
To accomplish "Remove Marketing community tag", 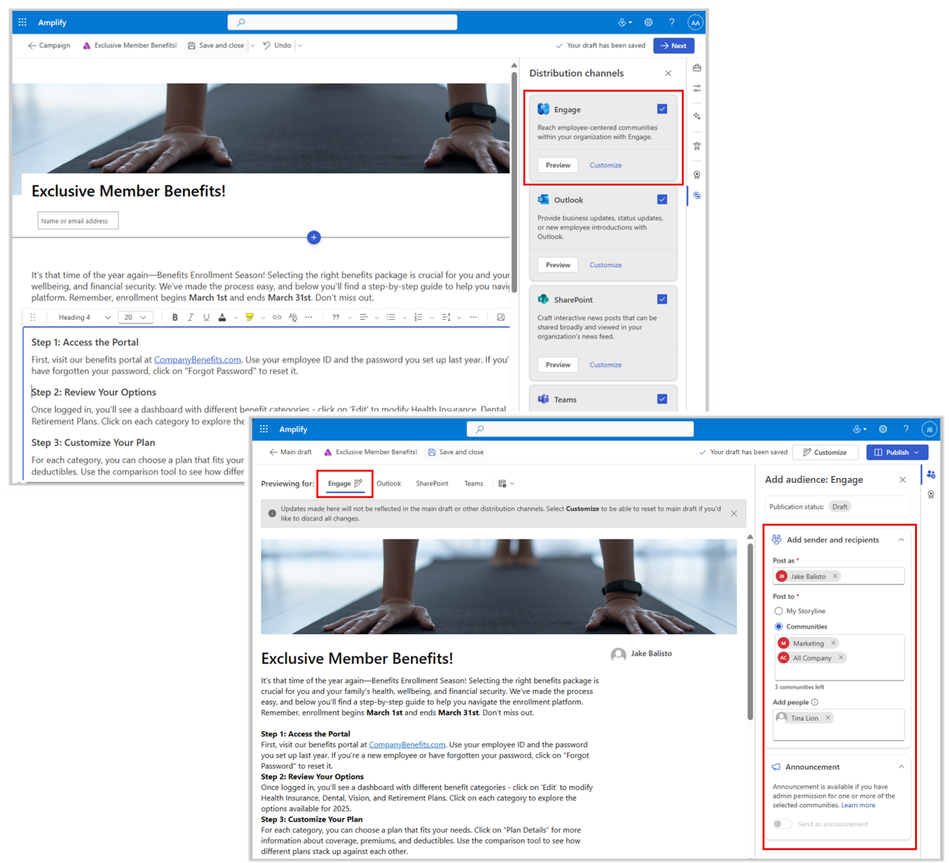I will [x=833, y=643].
